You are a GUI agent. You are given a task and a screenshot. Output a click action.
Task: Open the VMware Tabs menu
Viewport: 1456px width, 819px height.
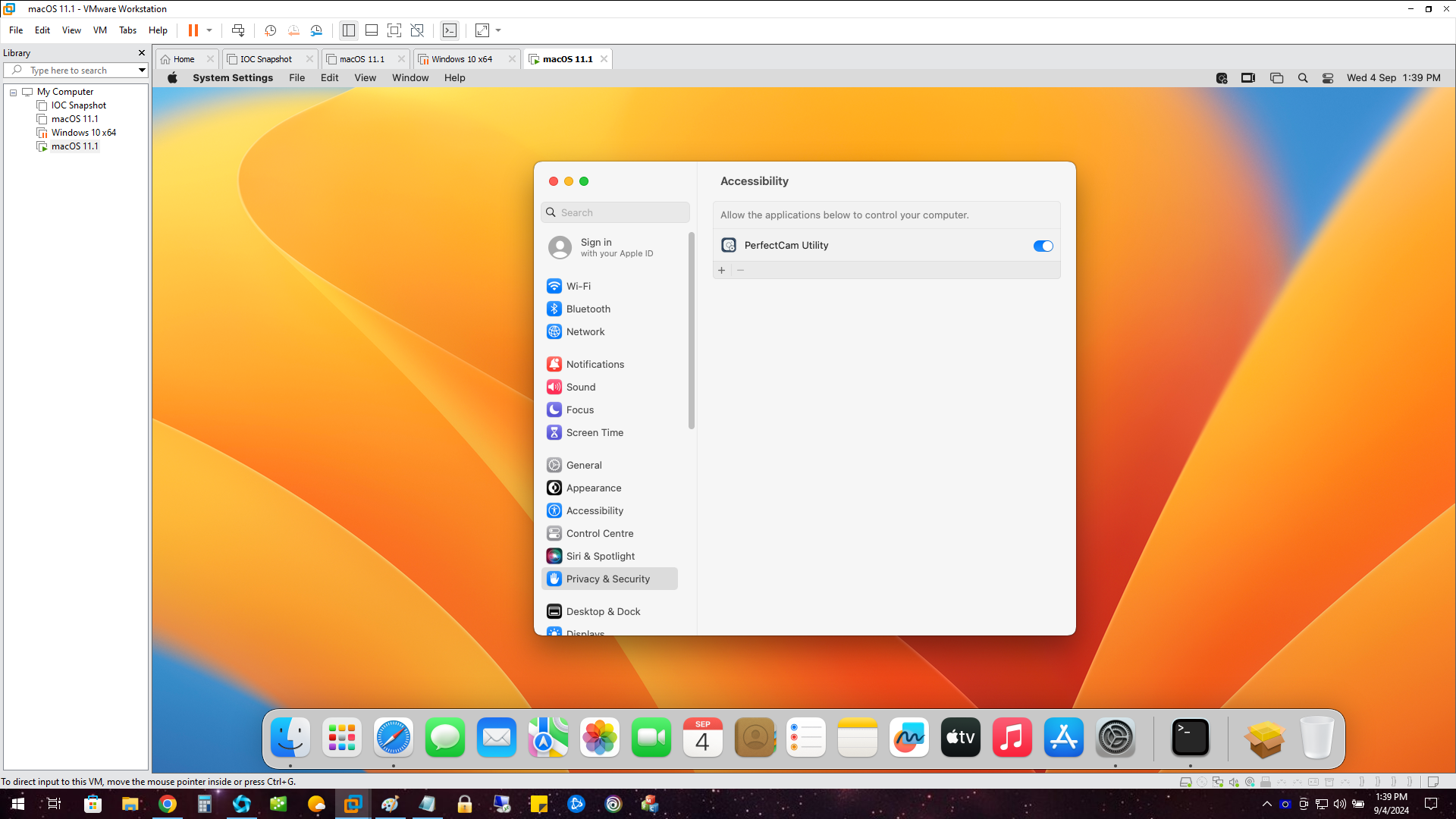(127, 30)
